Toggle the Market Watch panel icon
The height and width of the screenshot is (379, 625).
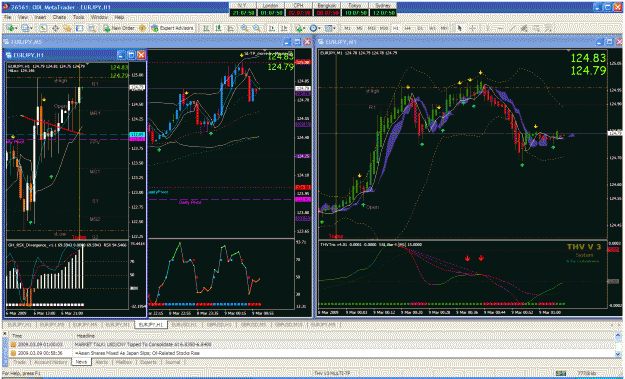[43, 28]
